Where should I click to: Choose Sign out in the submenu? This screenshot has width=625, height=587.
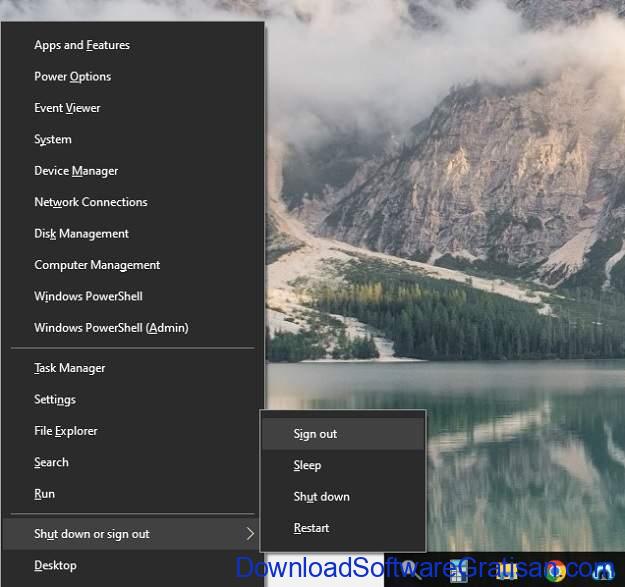coord(343,434)
